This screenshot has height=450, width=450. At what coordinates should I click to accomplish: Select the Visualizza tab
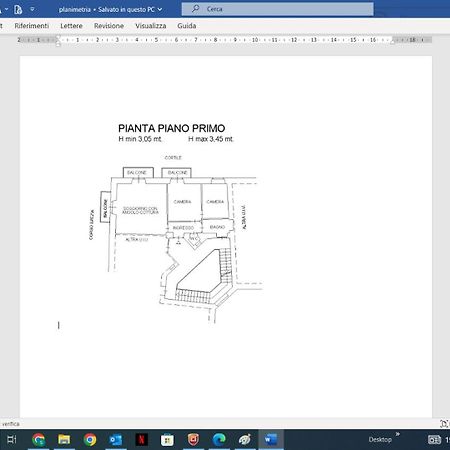[x=151, y=26]
